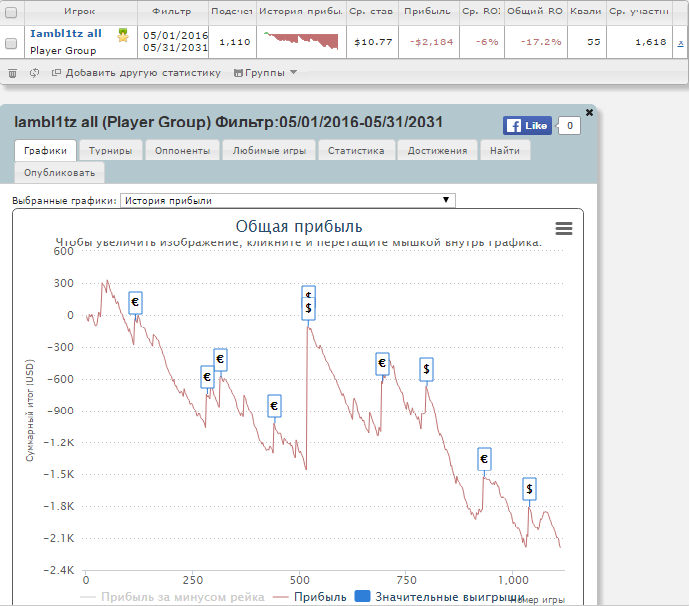Click the euro marker near game 115
The height and width of the screenshot is (606, 690).
(x=136, y=303)
